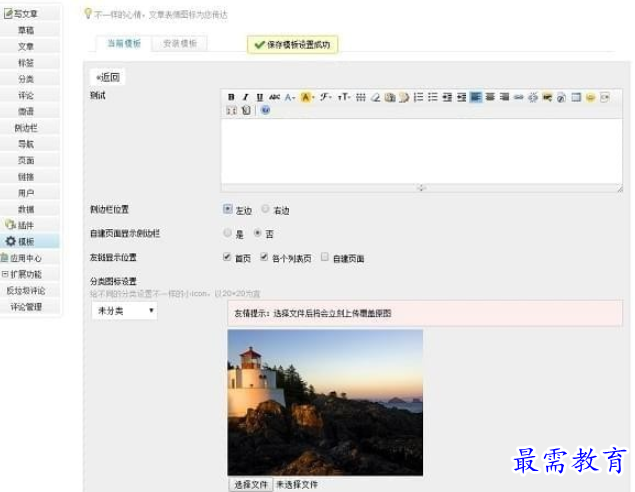Open the font size dropdown
635x492 pixels.
[x=343, y=97]
